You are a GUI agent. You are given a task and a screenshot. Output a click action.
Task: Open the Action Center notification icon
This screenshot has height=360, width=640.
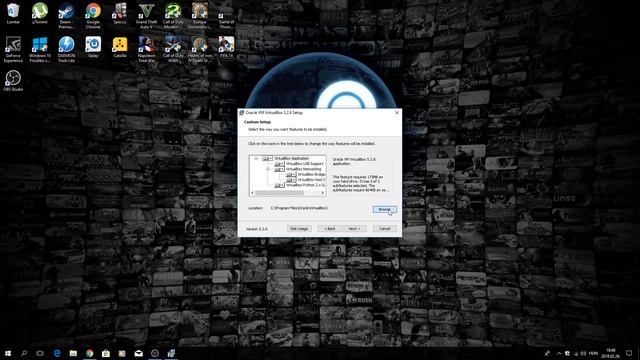pyautogui.click(x=629, y=353)
